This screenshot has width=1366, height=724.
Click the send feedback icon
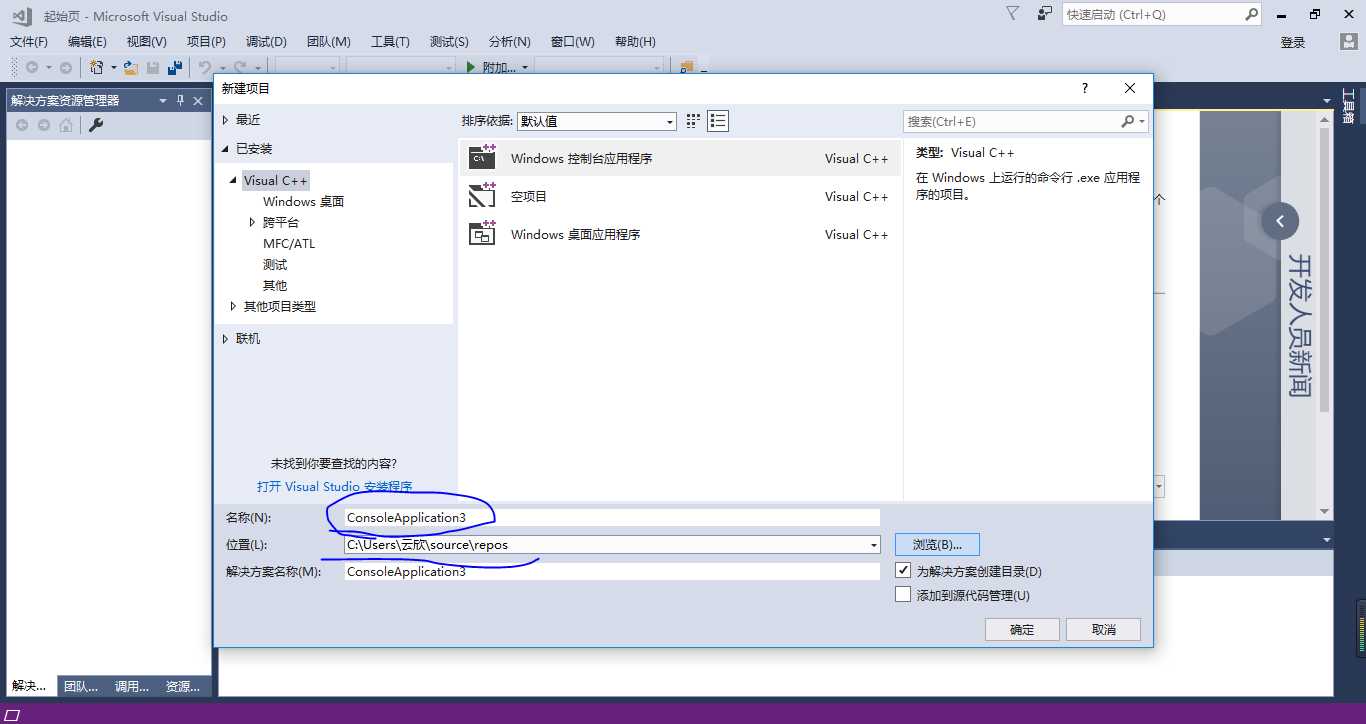click(1045, 14)
